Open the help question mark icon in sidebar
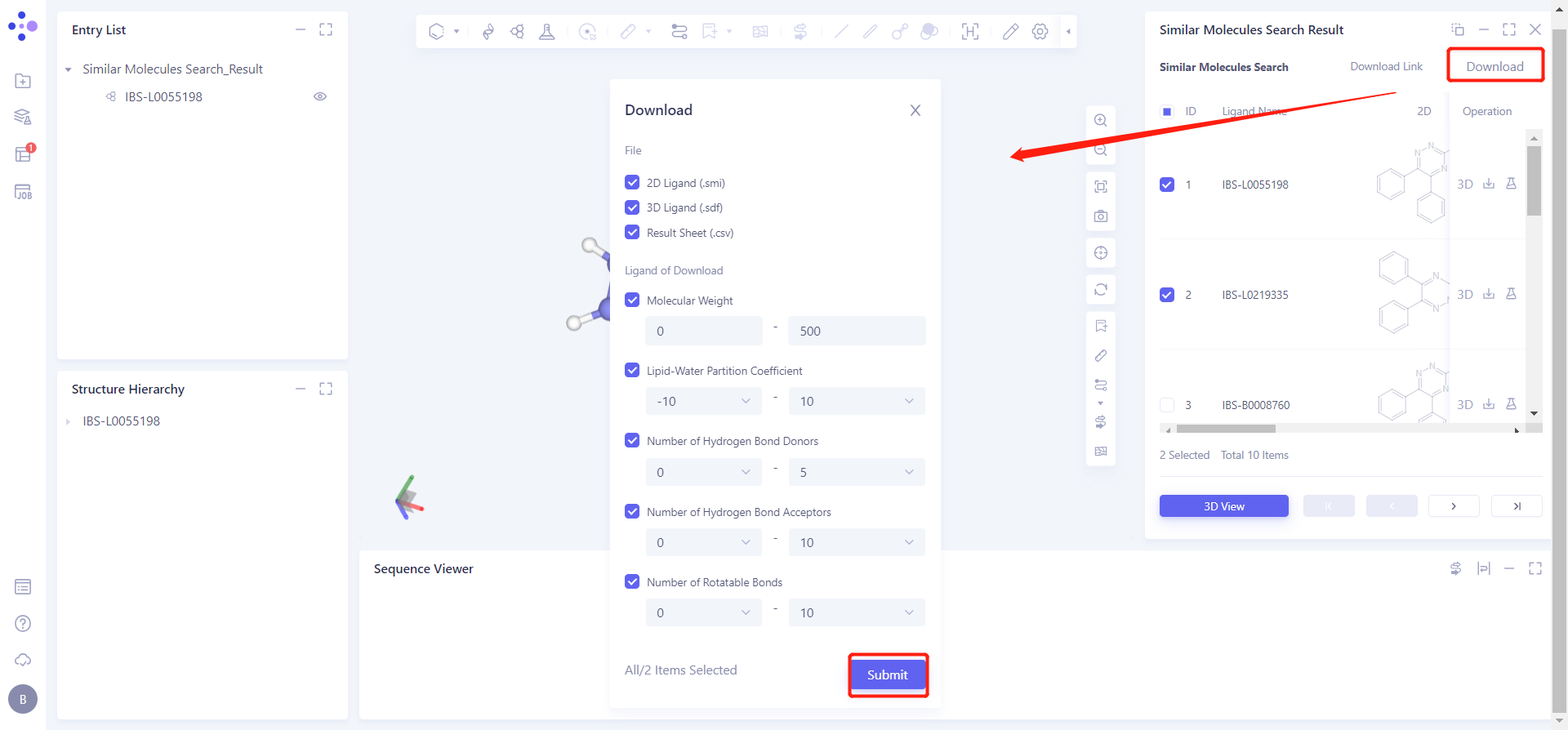The width and height of the screenshot is (1568, 730). tap(23, 624)
